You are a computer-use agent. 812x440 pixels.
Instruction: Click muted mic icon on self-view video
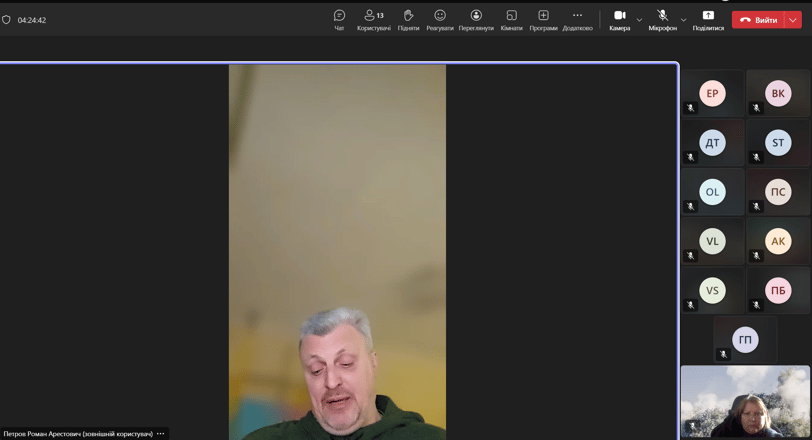coord(692,426)
